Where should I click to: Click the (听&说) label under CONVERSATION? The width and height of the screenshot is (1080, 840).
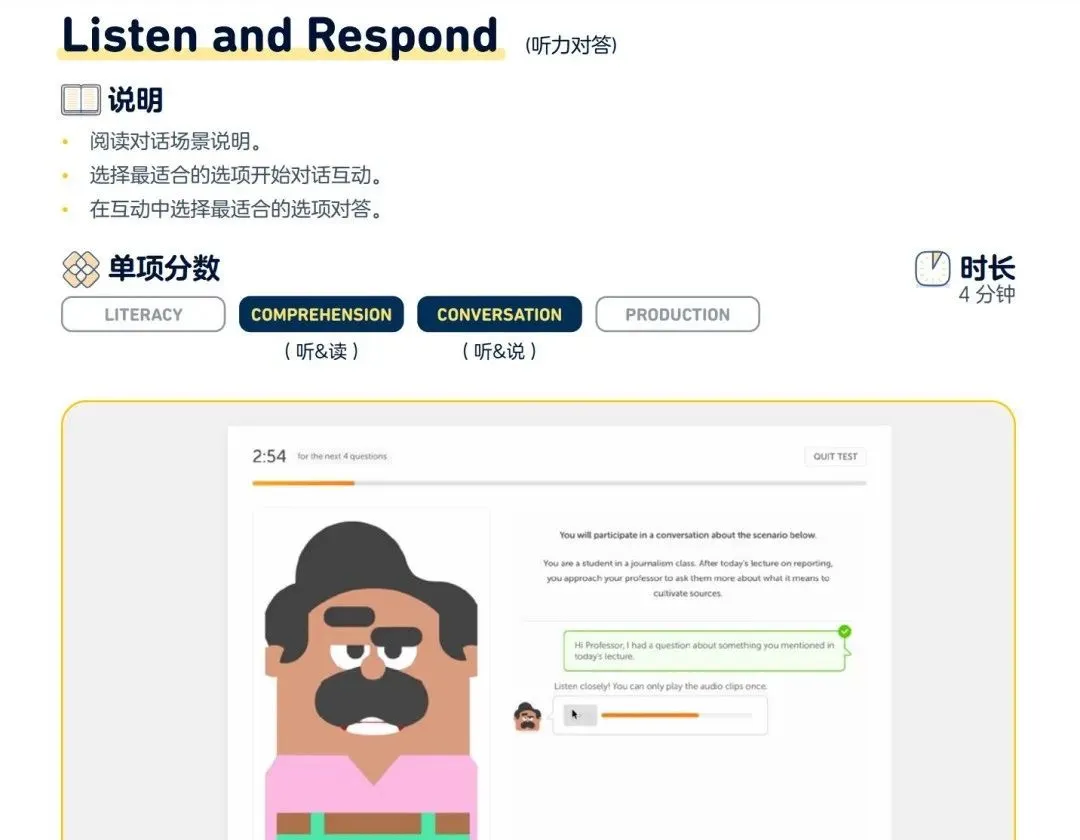click(x=499, y=351)
